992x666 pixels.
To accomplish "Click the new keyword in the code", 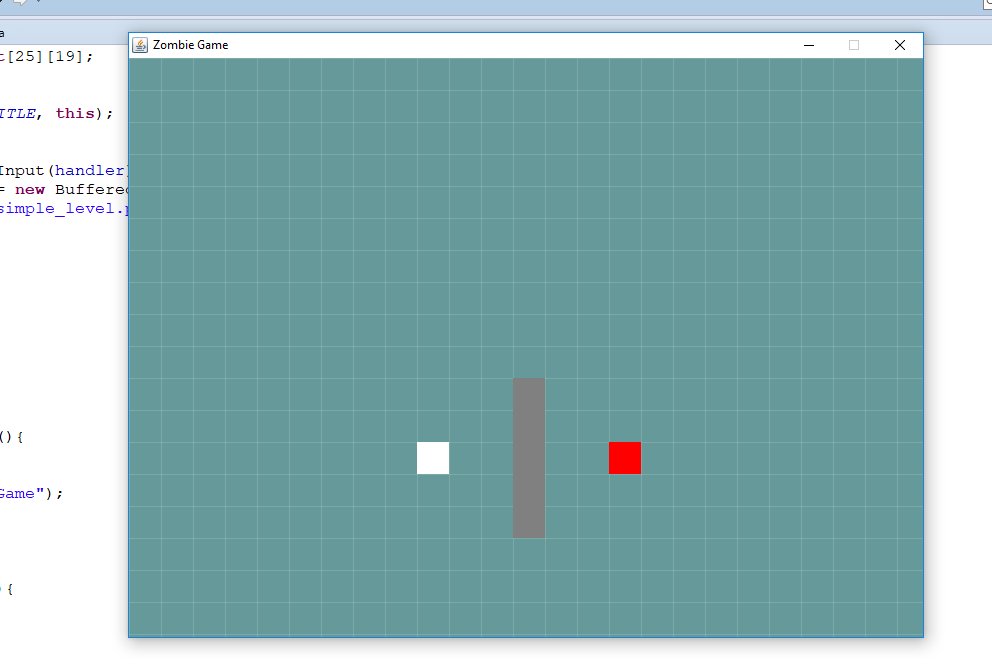I will click(x=30, y=189).
